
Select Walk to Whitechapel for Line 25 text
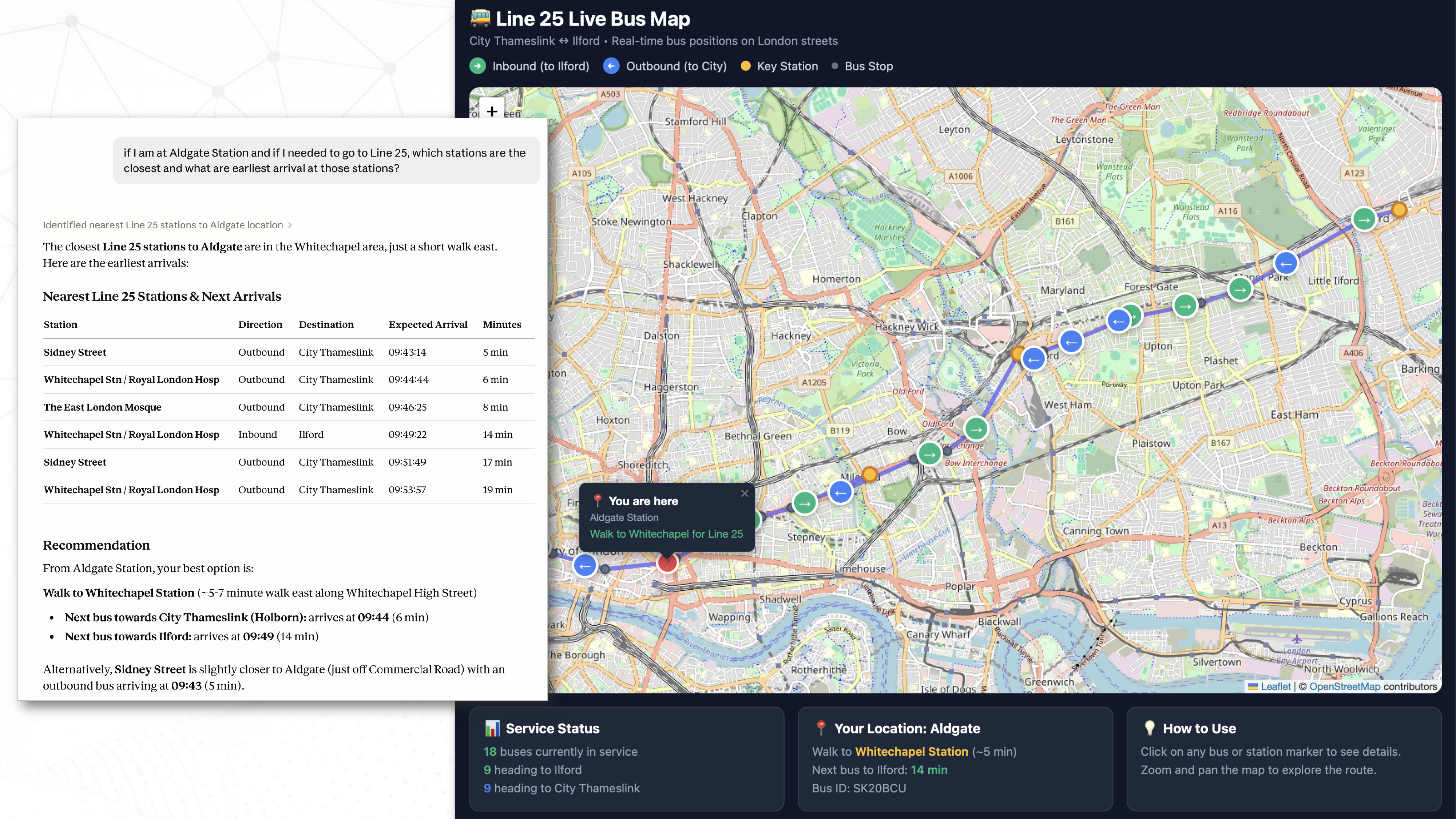pos(666,534)
